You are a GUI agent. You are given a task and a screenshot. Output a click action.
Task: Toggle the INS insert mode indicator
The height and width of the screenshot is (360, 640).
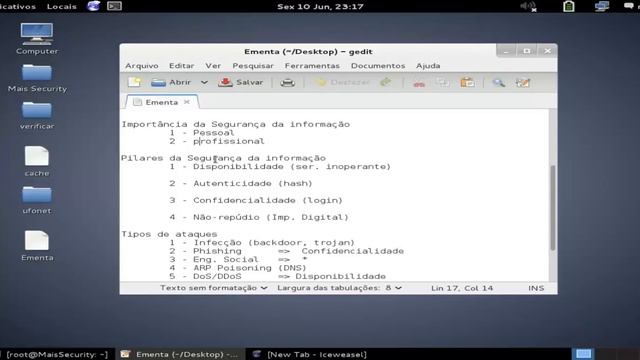(536, 288)
